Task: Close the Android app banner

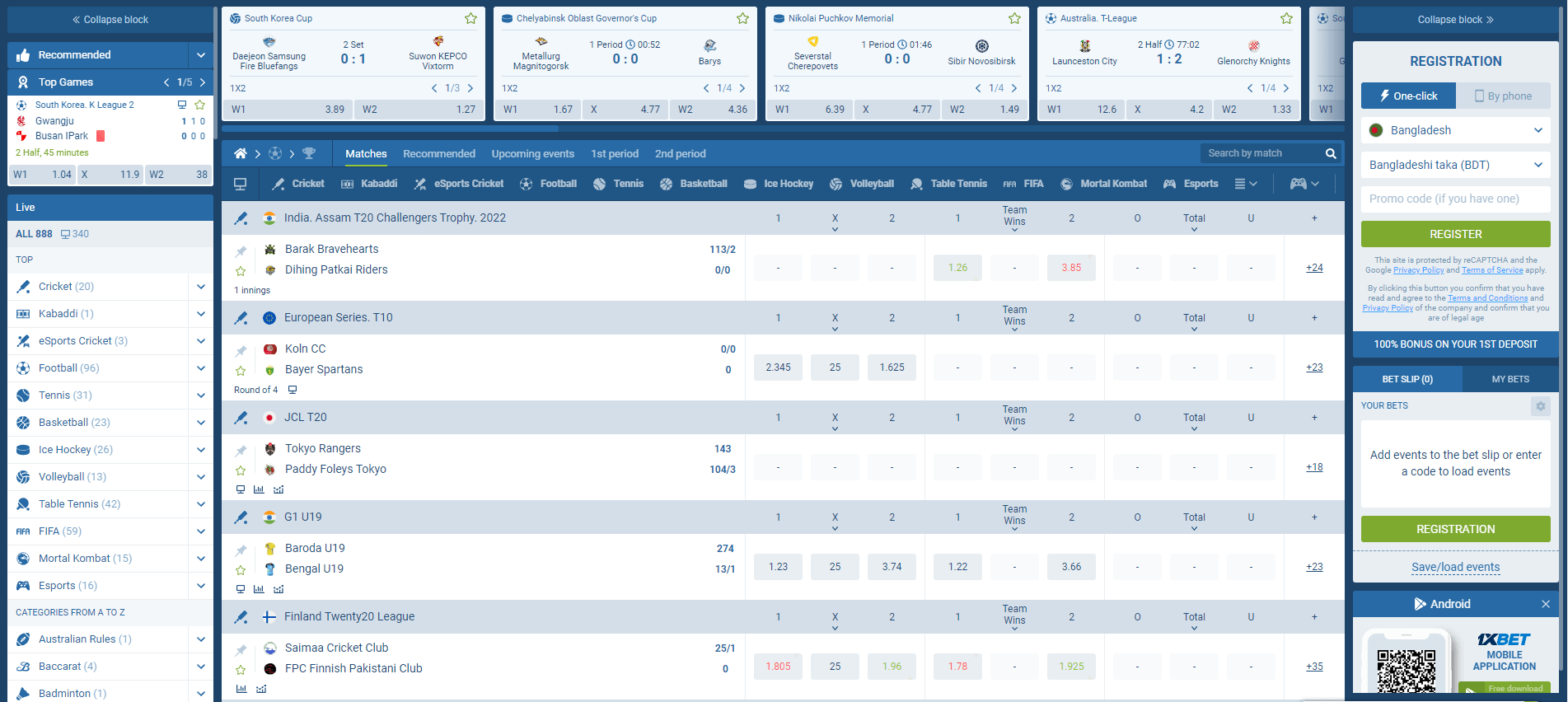Action: tap(1546, 604)
